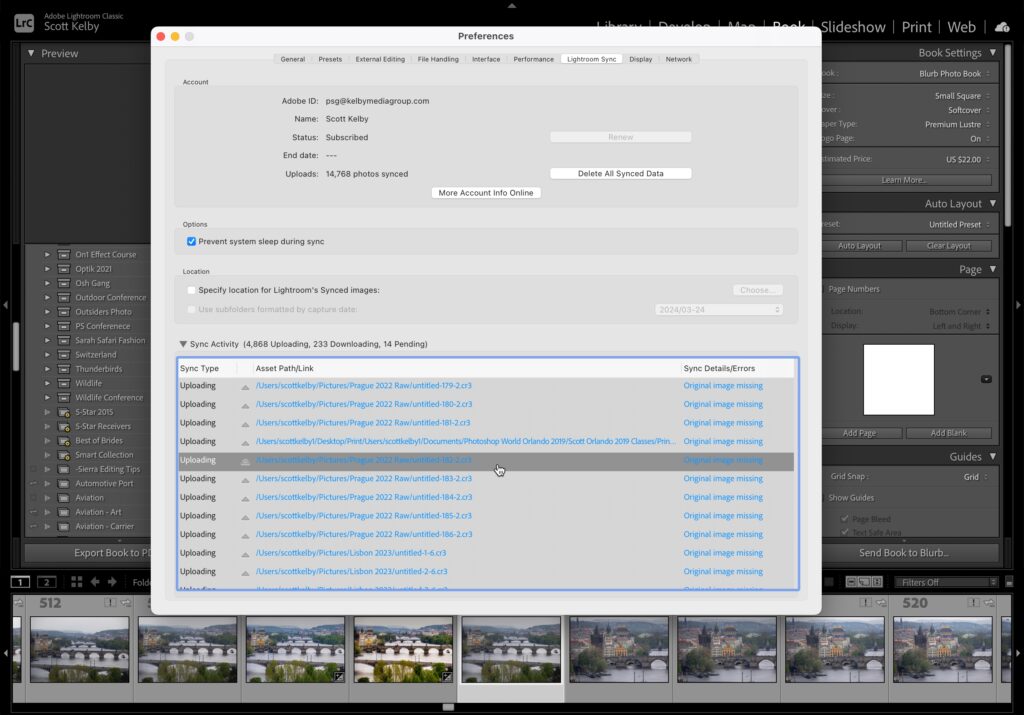Collapse the Sync Activity section
This screenshot has height=715, width=1024.
[x=184, y=344]
